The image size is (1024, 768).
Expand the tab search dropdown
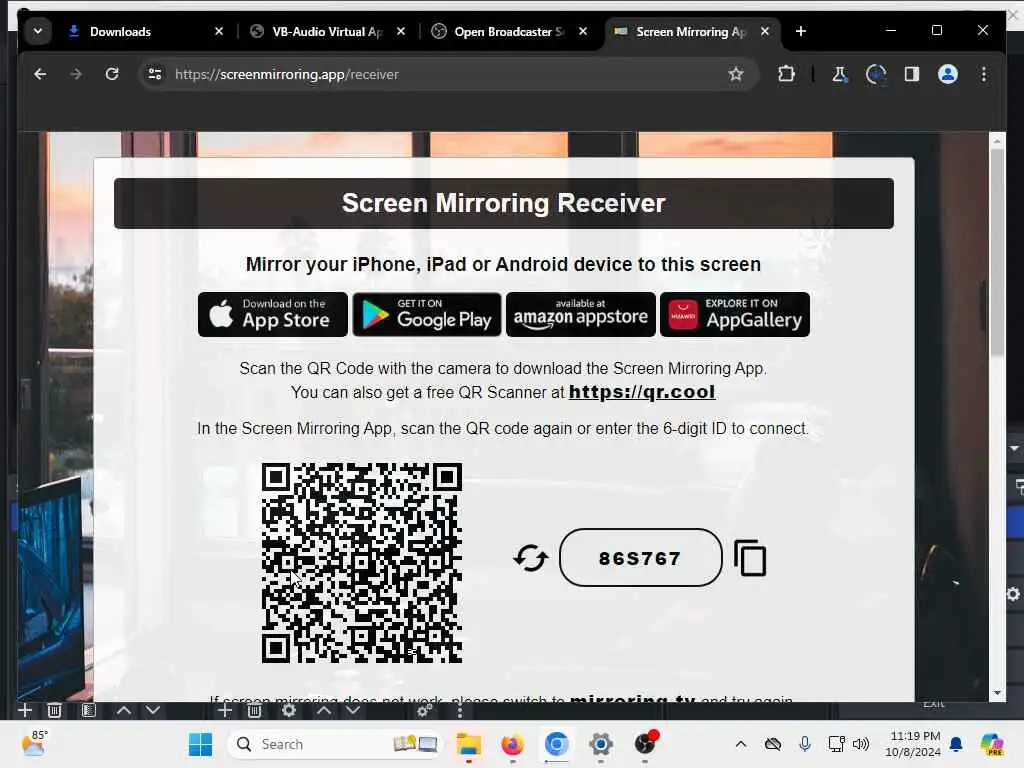(38, 31)
